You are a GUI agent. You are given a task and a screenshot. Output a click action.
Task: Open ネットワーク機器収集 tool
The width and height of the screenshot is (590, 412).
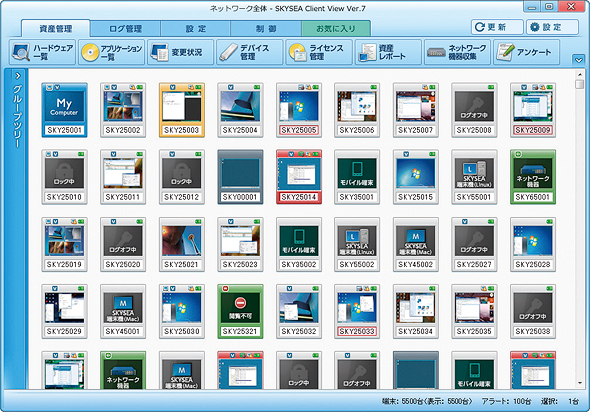(458, 52)
